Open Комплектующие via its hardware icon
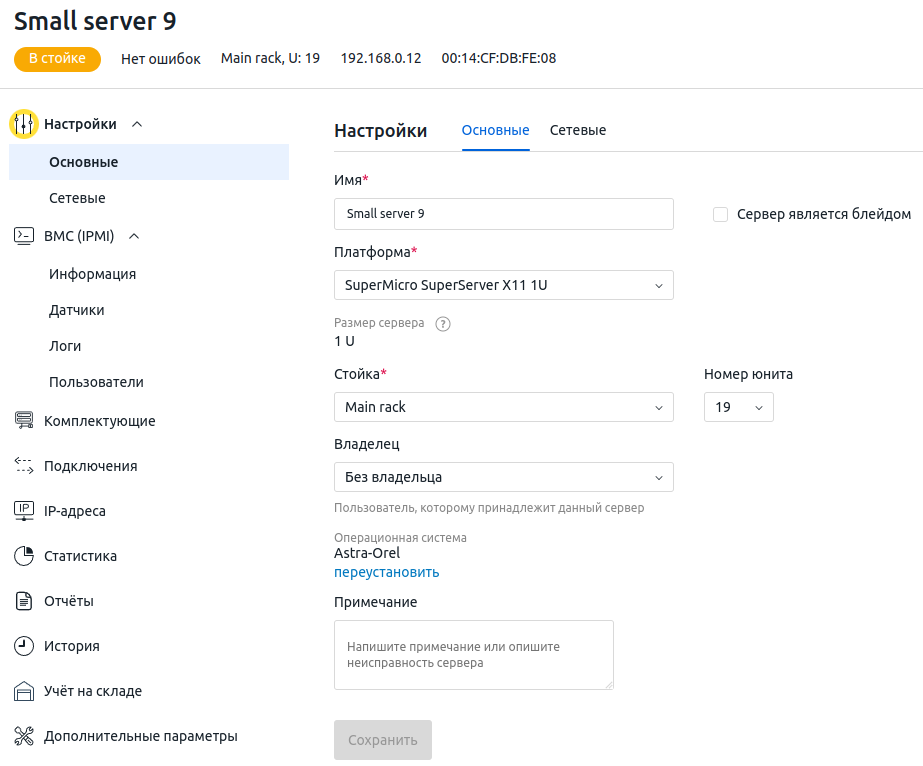923x766 pixels. (x=24, y=421)
